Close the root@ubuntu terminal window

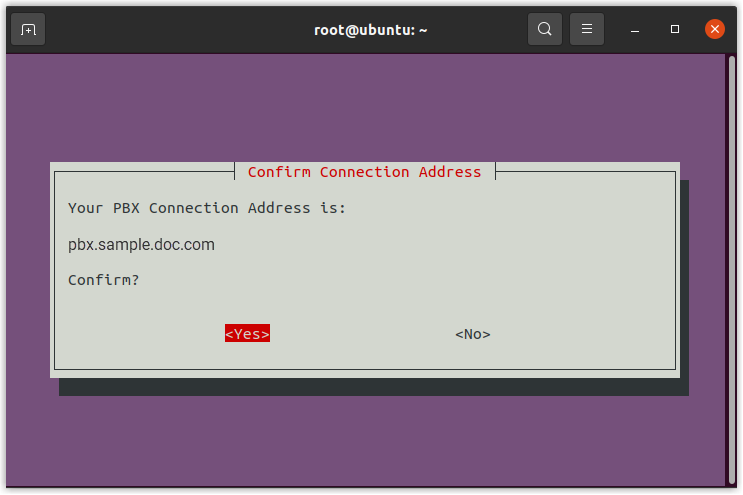click(714, 29)
